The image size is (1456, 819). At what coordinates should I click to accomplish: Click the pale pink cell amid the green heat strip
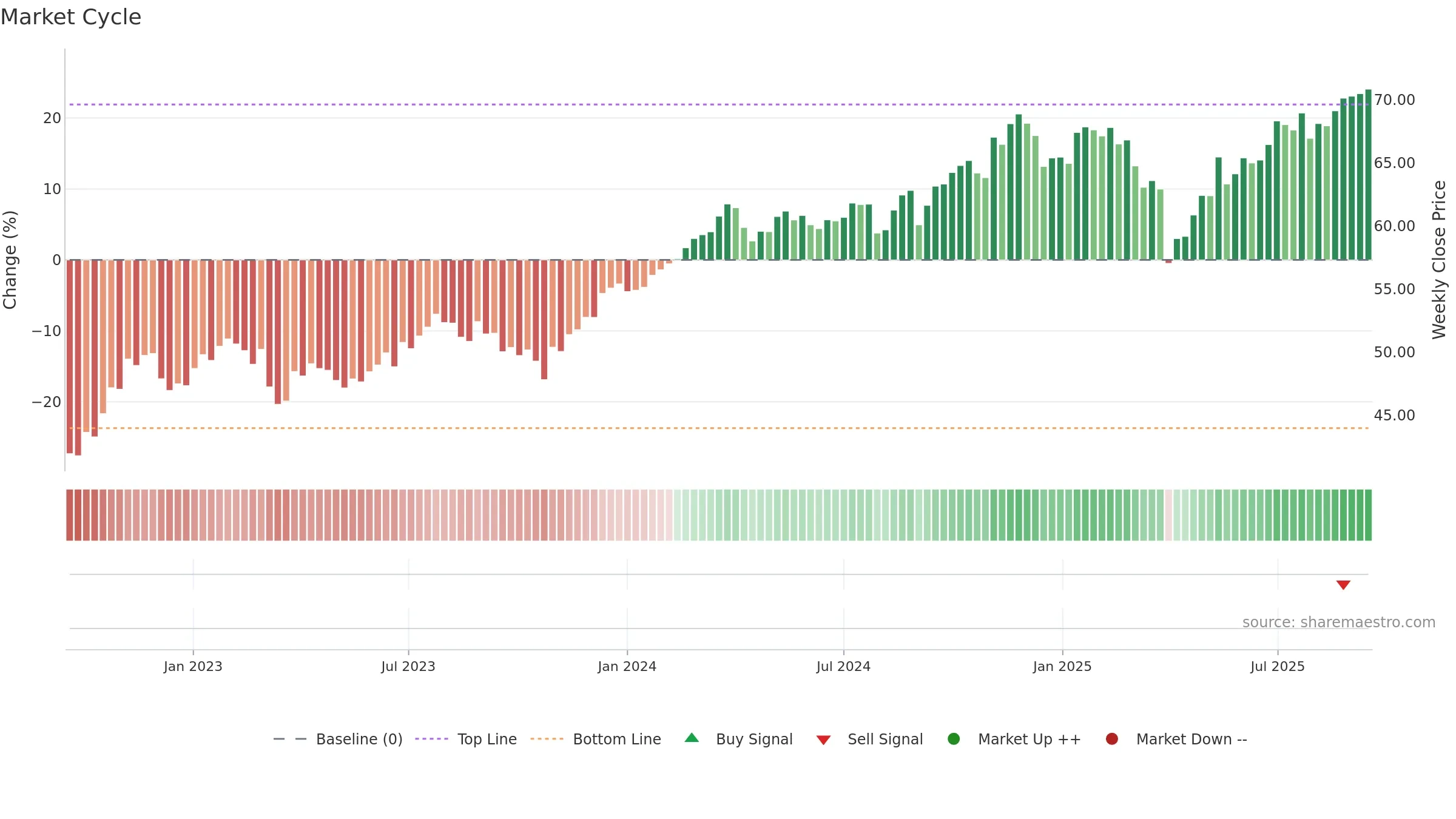coord(1168,515)
